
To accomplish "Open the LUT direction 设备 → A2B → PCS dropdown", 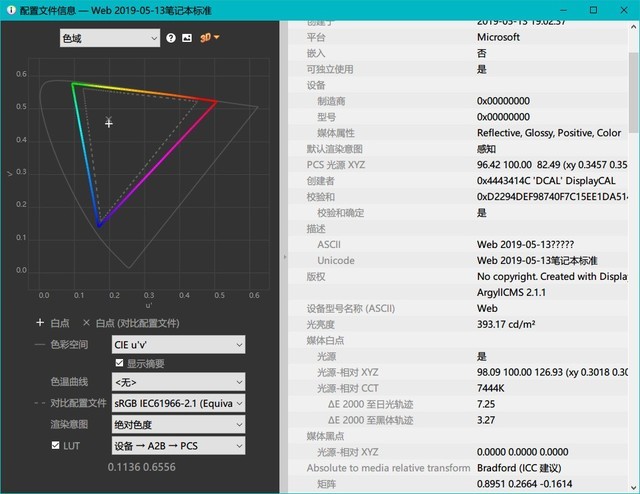I will [x=177, y=444].
